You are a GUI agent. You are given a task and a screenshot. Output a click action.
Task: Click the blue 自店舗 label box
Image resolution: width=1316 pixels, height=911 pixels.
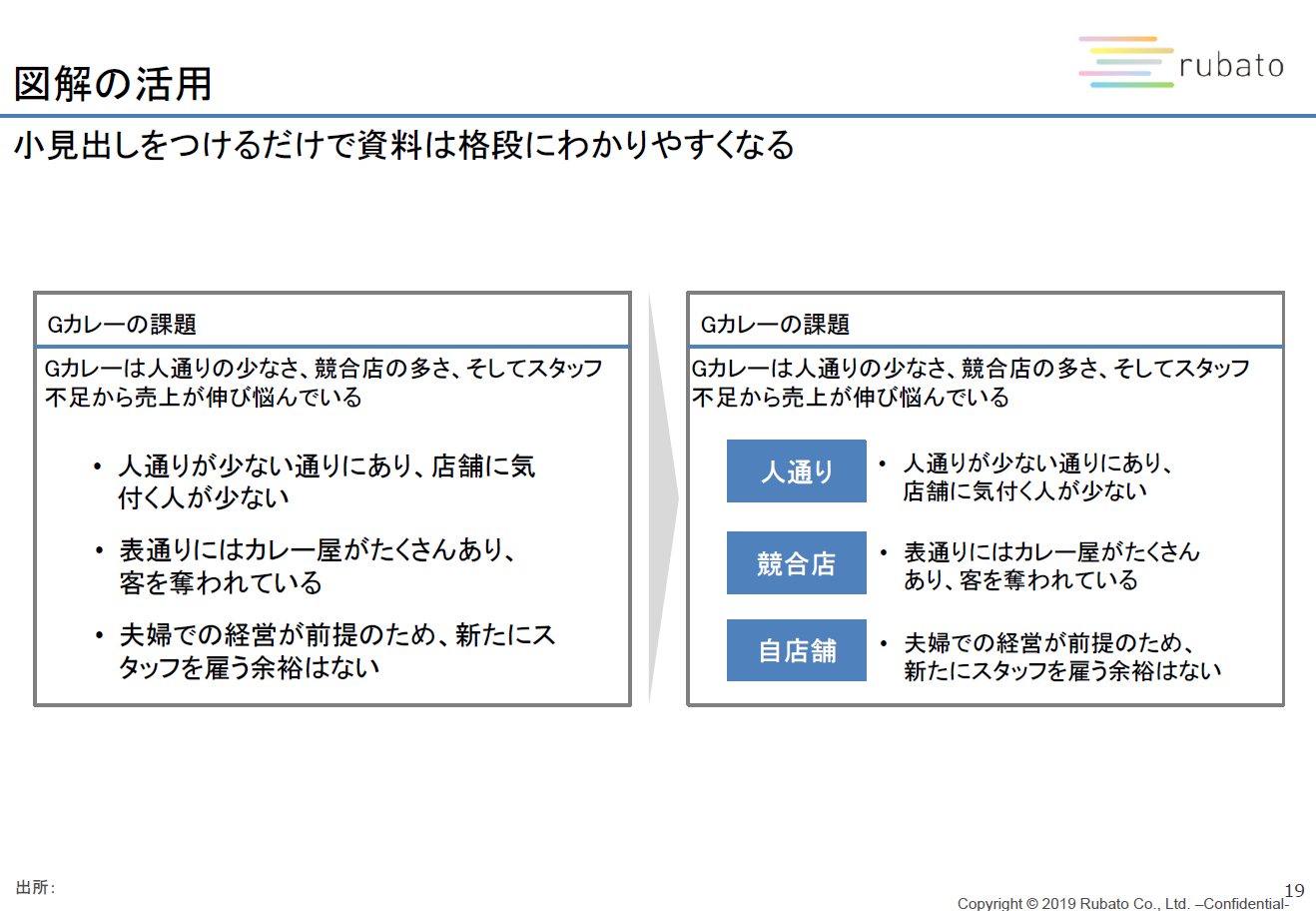click(797, 650)
